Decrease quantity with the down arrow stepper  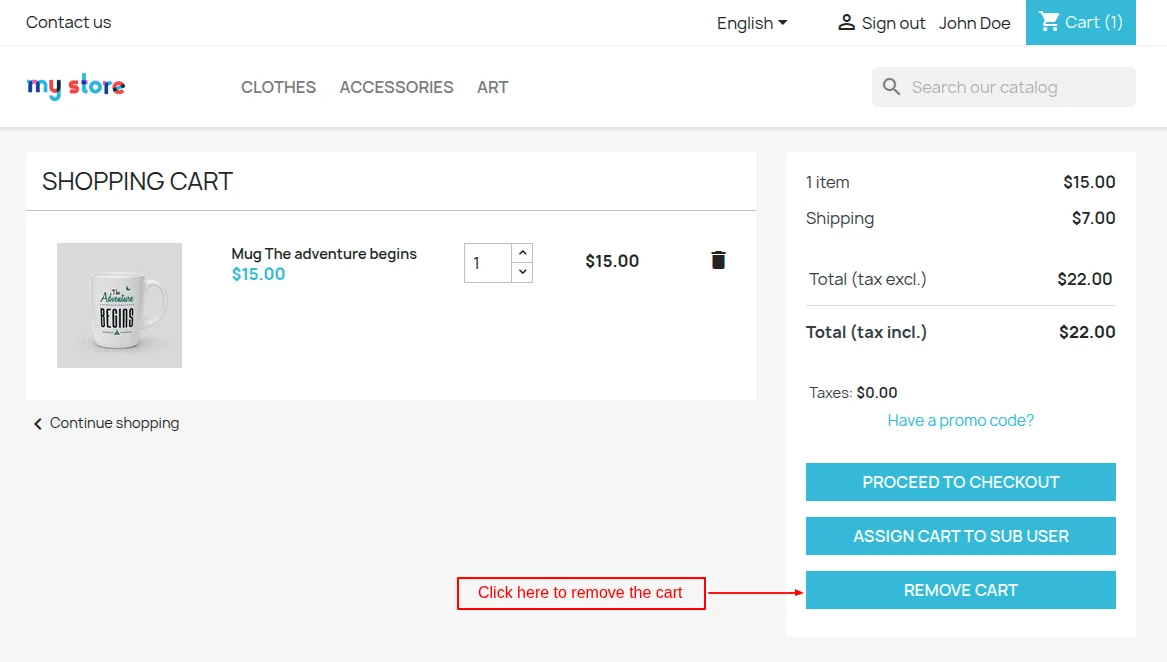[x=521, y=271]
